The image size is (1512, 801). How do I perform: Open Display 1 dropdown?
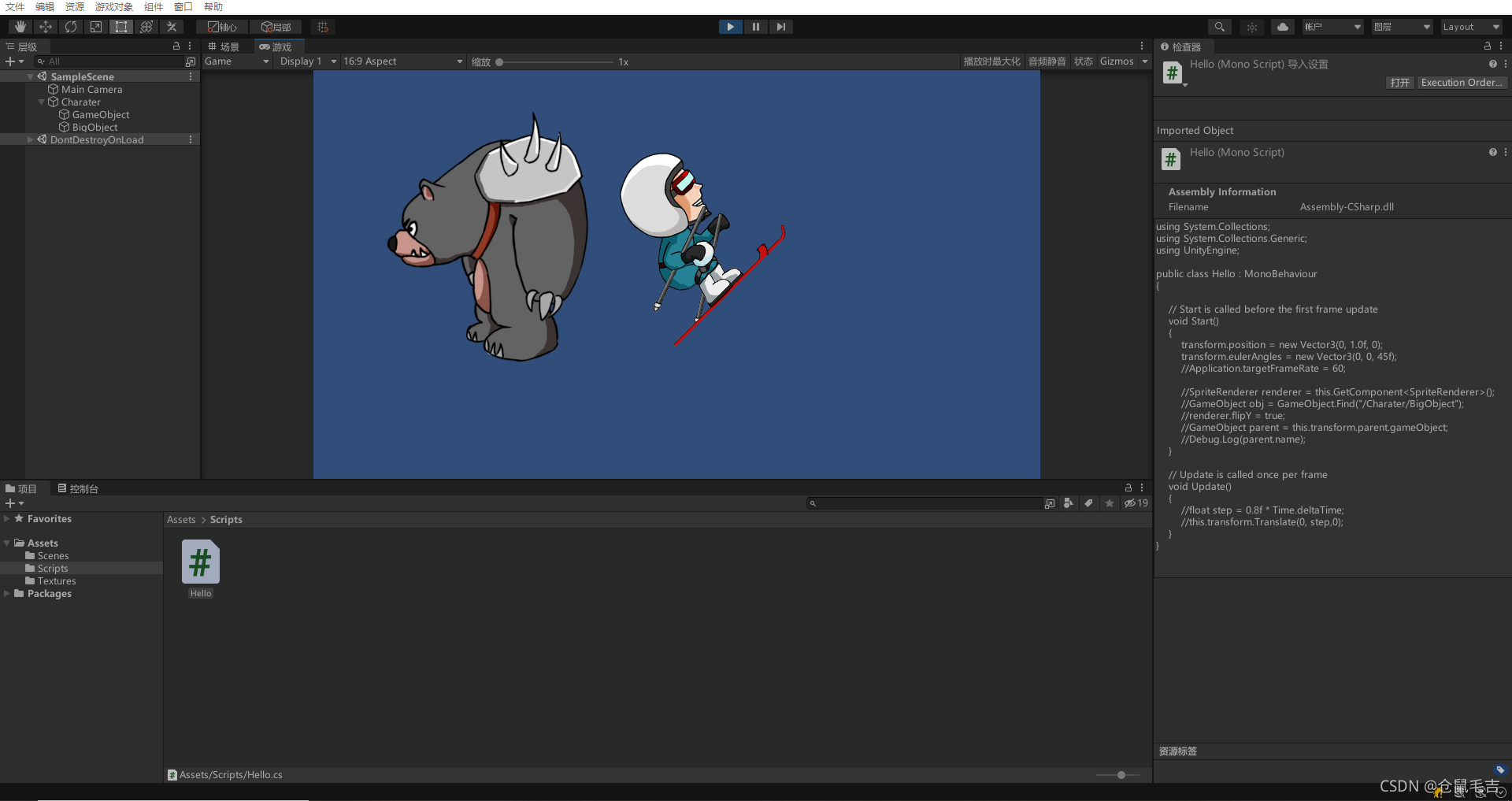pos(308,61)
